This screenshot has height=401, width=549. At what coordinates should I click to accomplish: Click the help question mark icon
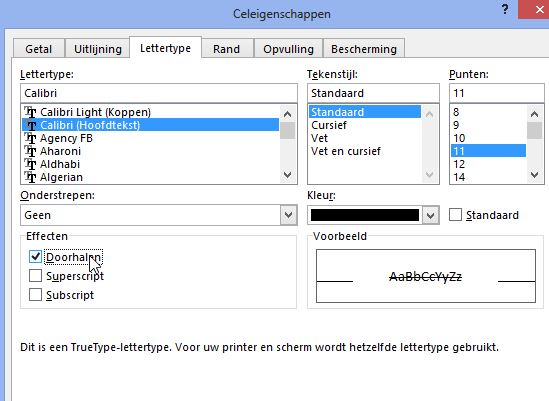pos(505,9)
